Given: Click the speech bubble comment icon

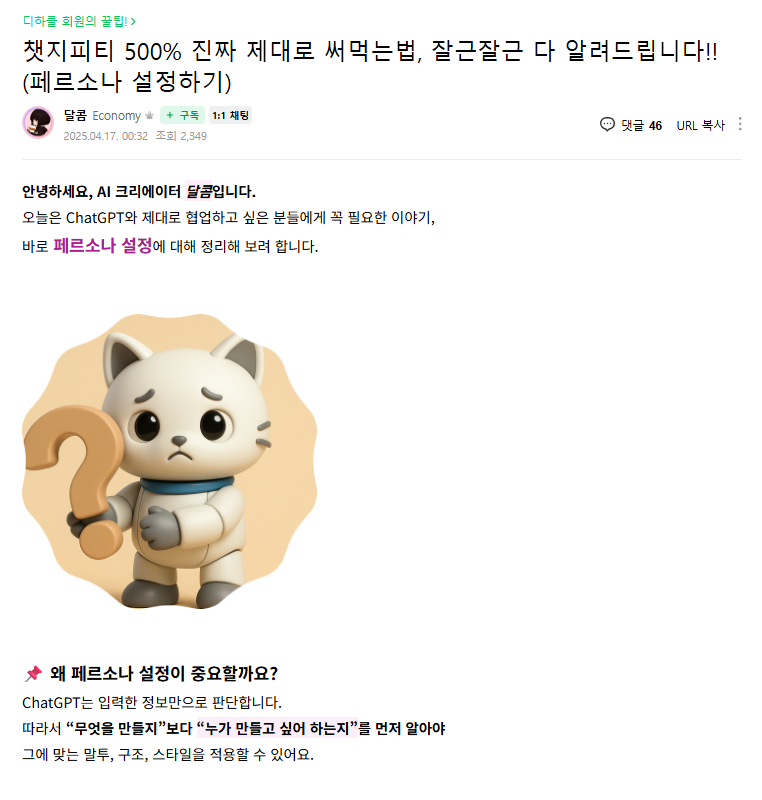Looking at the screenshot, I should (607, 124).
